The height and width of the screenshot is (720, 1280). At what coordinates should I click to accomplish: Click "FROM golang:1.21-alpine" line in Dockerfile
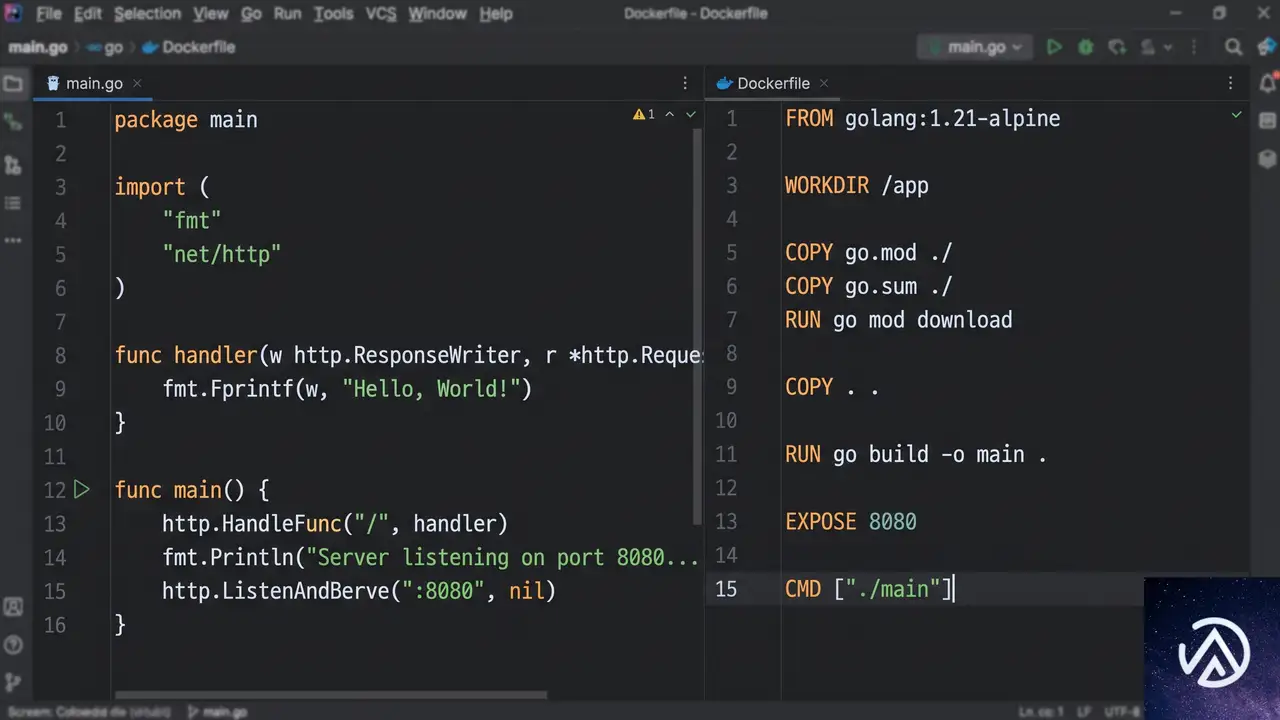pos(922,119)
